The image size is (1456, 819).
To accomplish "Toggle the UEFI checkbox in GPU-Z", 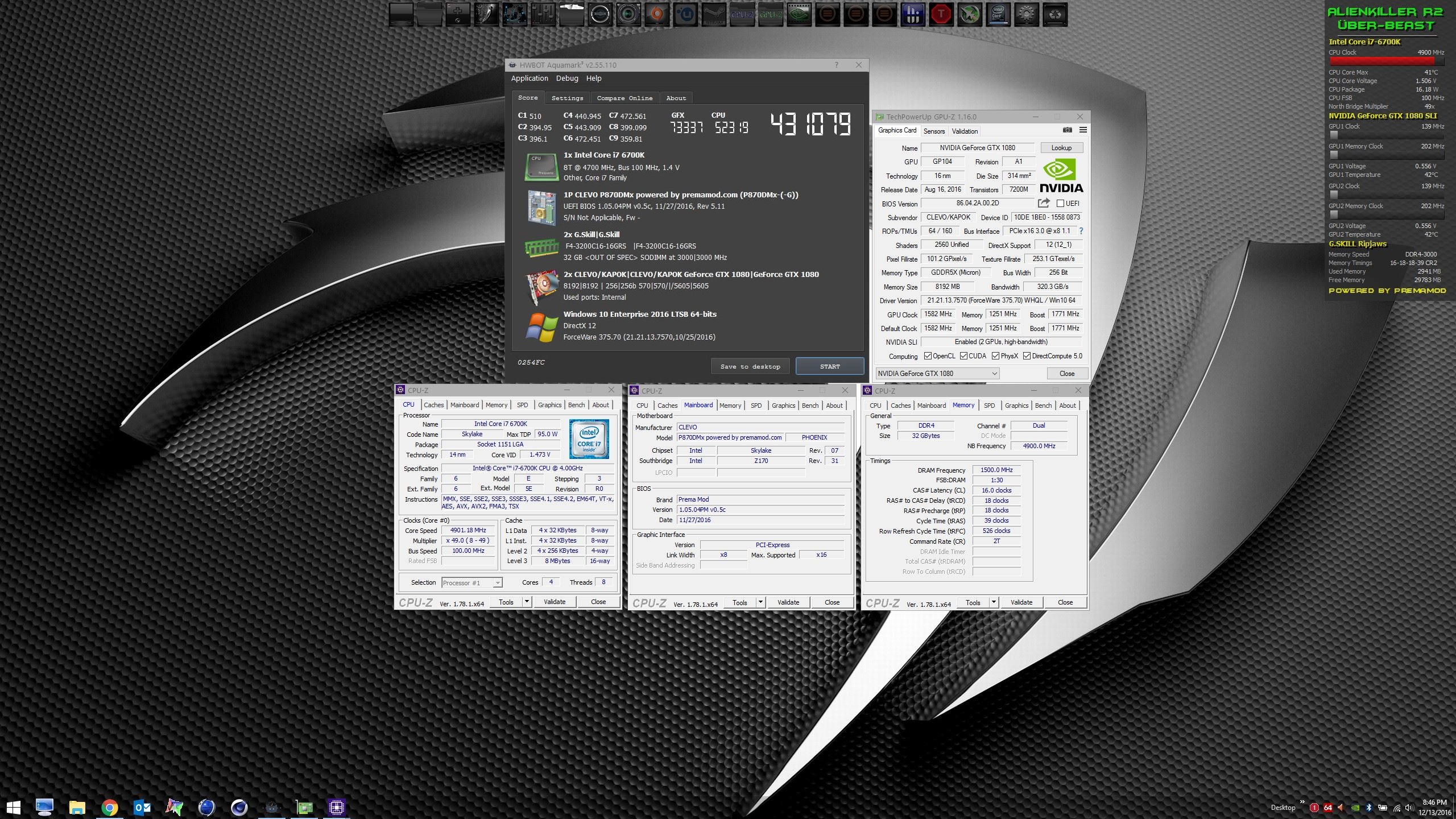I will [1060, 204].
